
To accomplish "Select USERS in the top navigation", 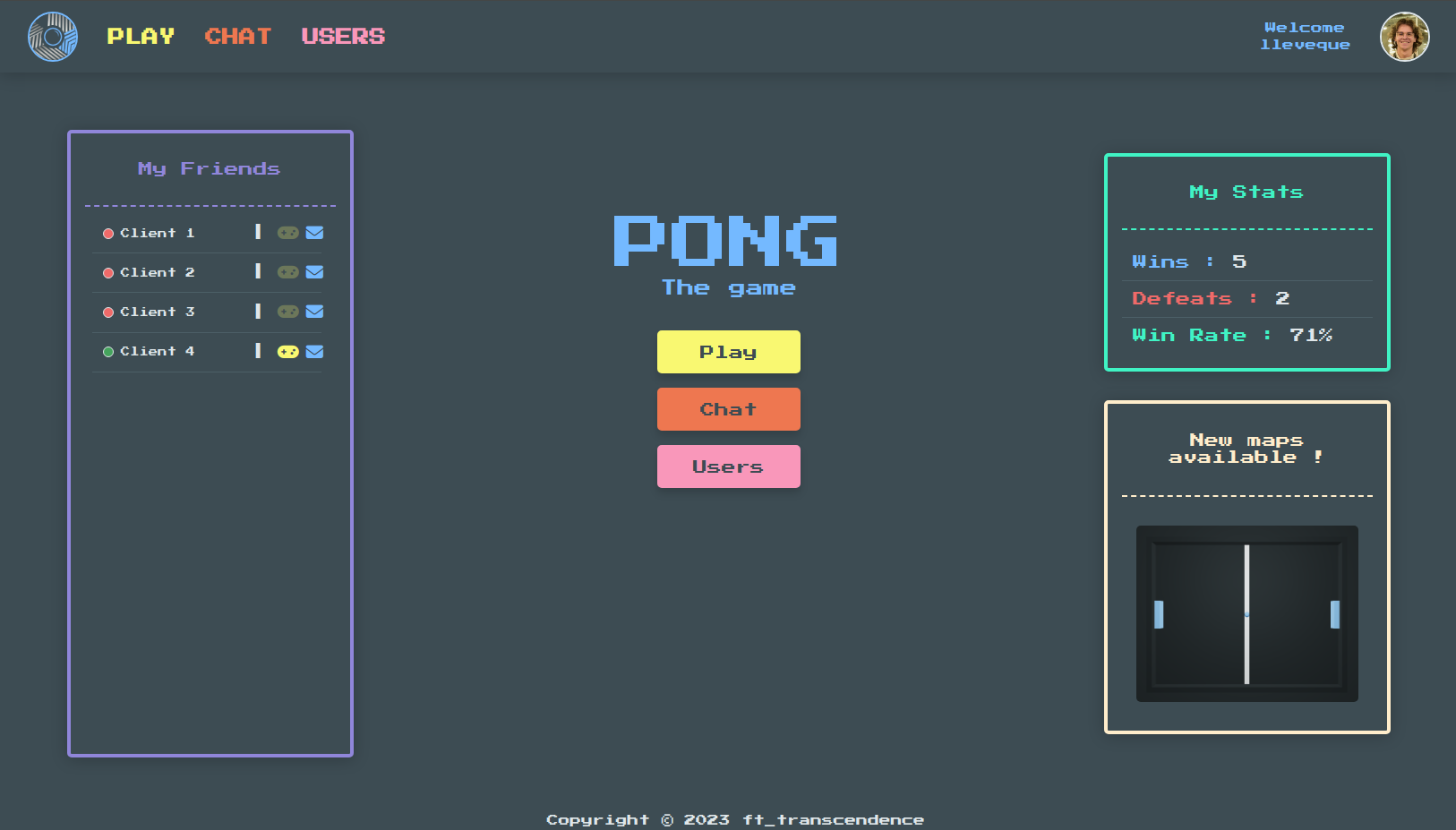I will (343, 37).
